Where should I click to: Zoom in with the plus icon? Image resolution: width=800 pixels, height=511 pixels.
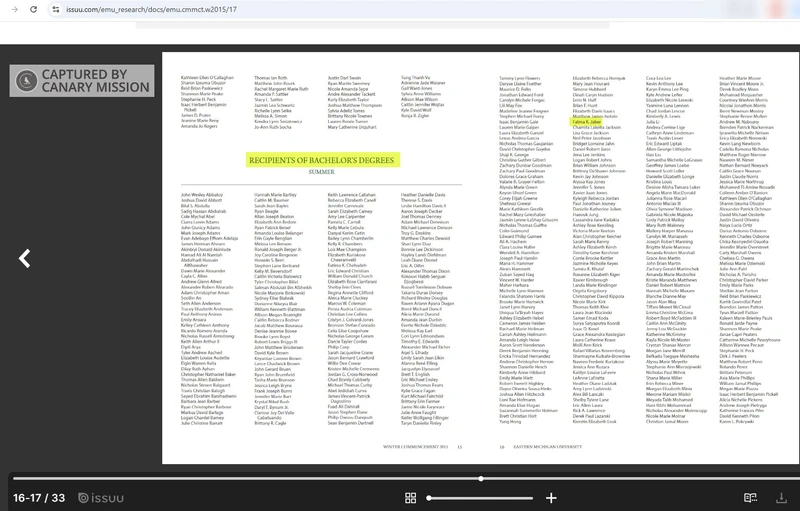[x=551, y=498]
